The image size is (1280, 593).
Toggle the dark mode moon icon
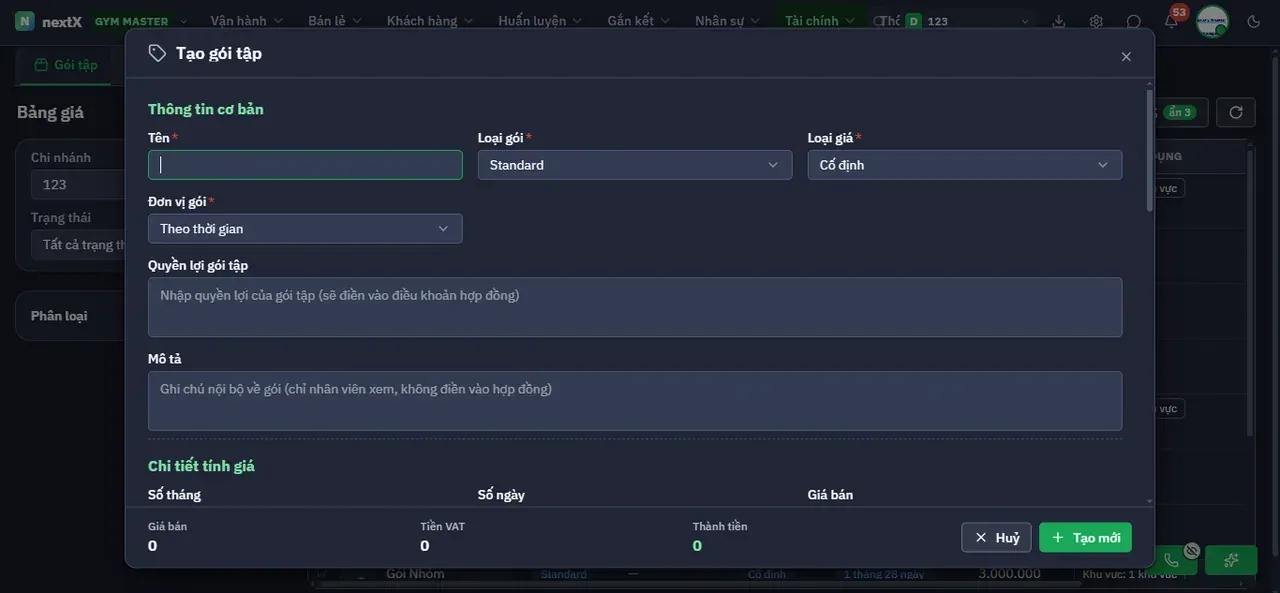point(1254,21)
